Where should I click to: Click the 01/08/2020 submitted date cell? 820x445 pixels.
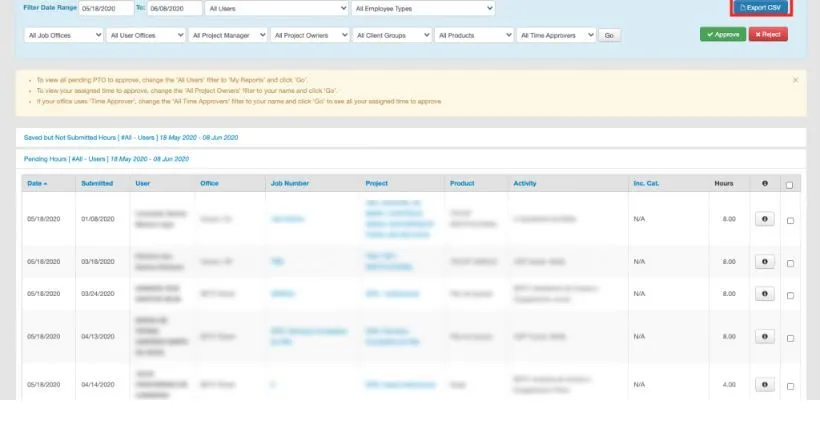(98, 219)
